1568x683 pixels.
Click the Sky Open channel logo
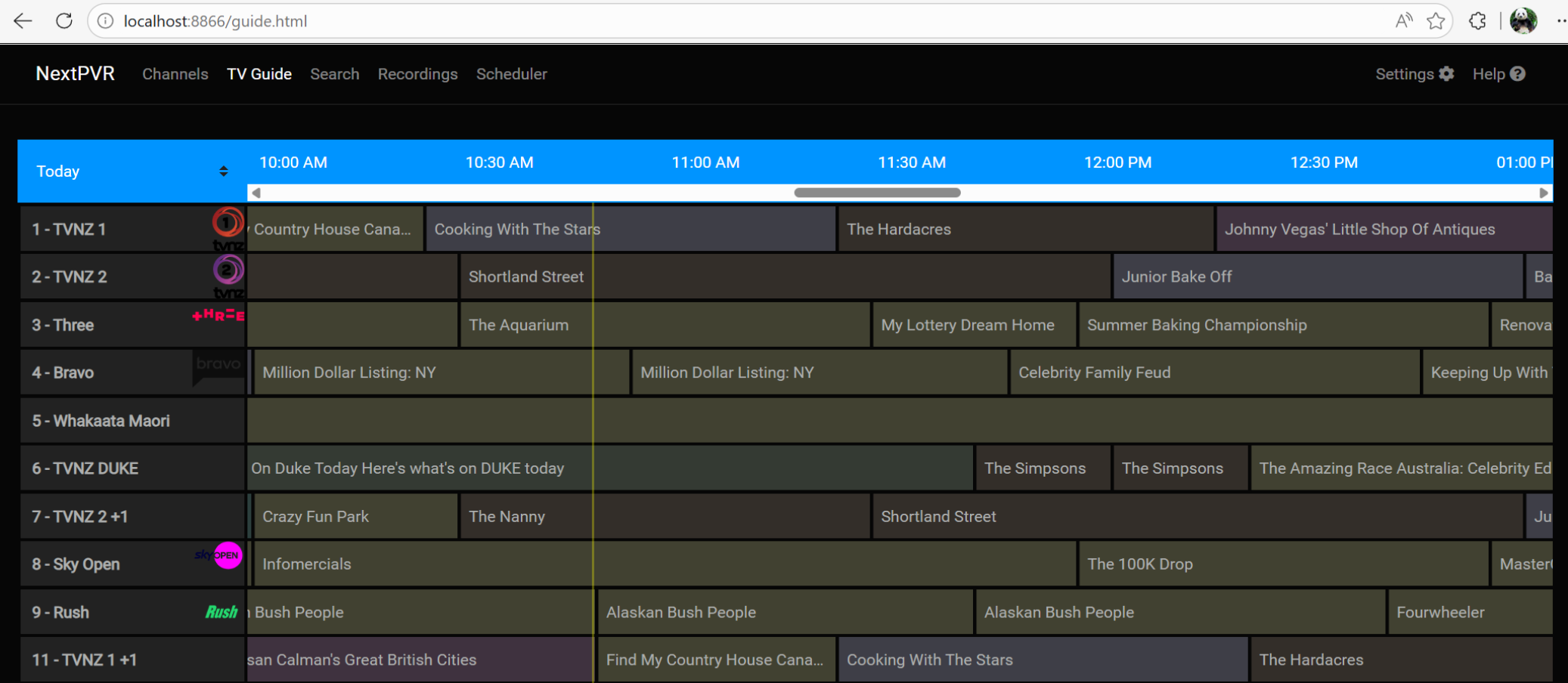(x=218, y=556)
